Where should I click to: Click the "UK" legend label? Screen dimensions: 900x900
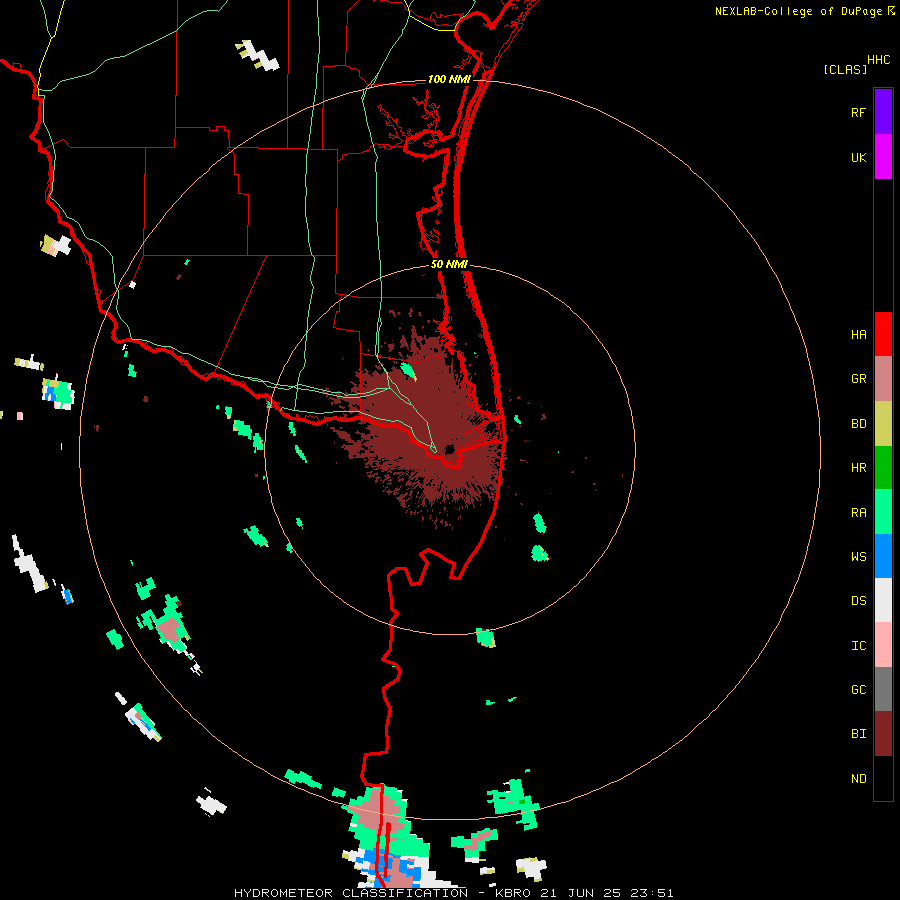pyautogui.click(x=858, y=157)
